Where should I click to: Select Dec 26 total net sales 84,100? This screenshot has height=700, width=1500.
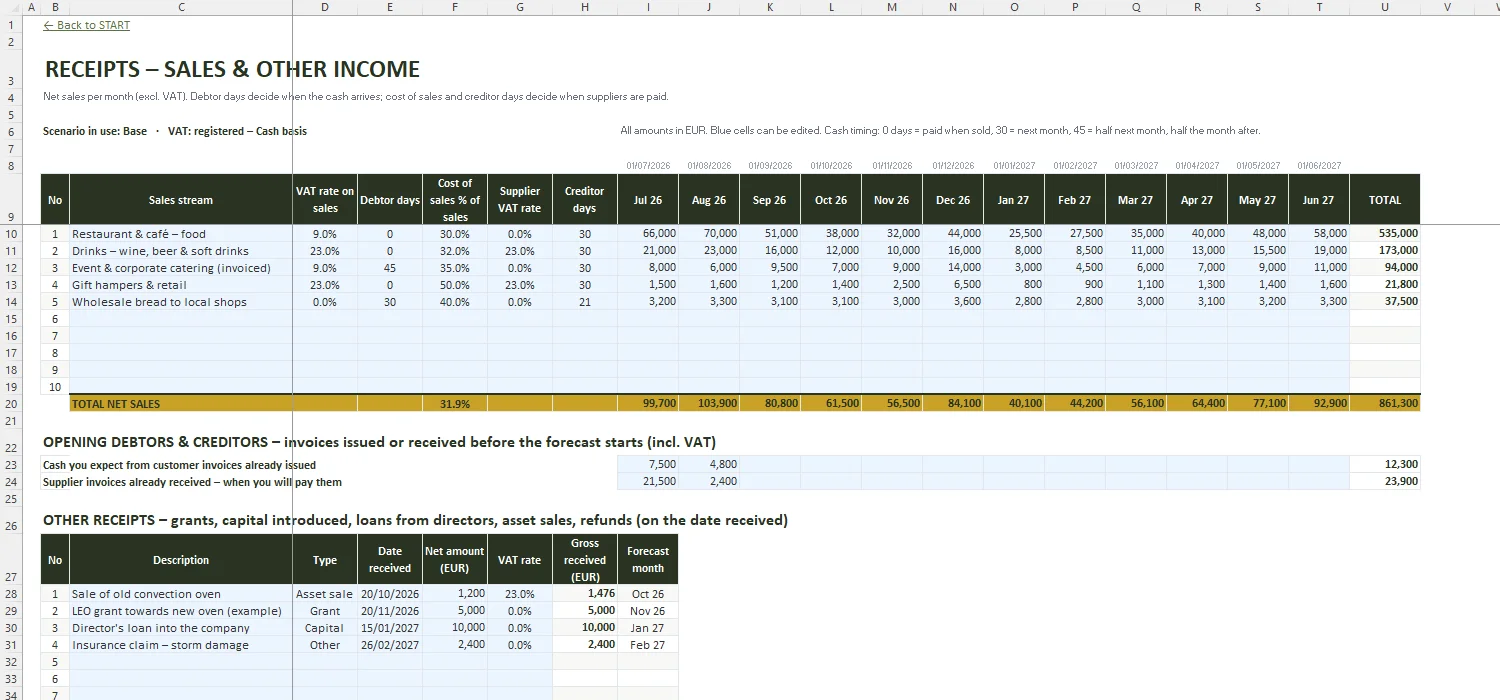(x=953, y=404)
